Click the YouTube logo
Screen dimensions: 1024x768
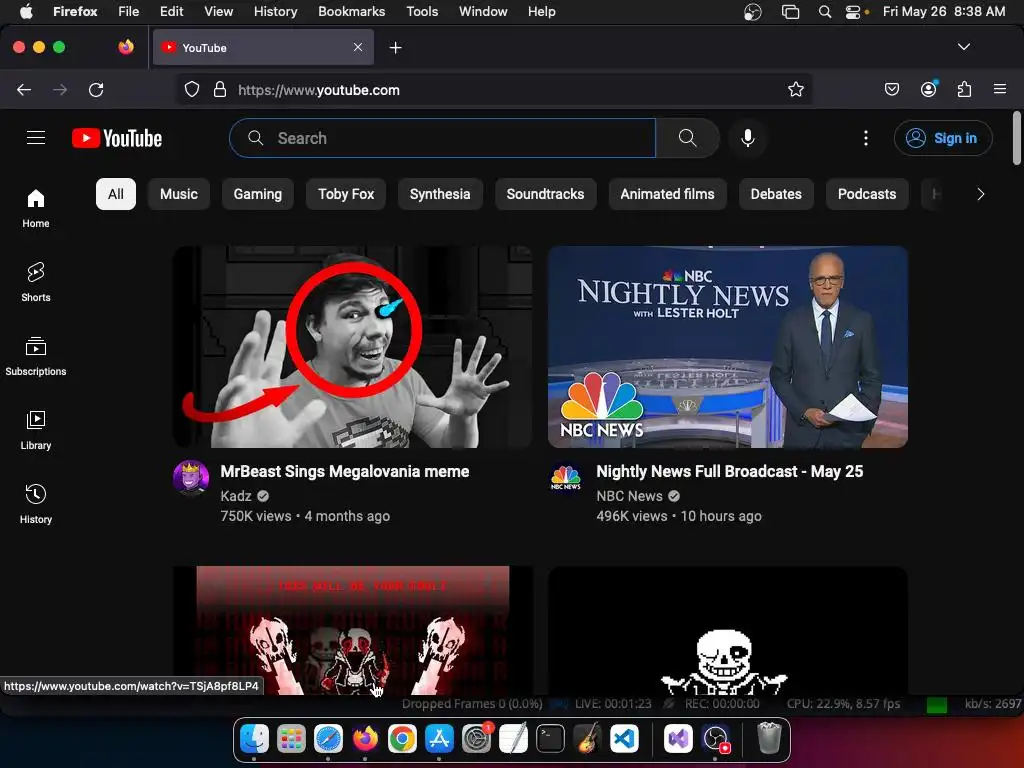pyautogui.click(x=117, y=138)
